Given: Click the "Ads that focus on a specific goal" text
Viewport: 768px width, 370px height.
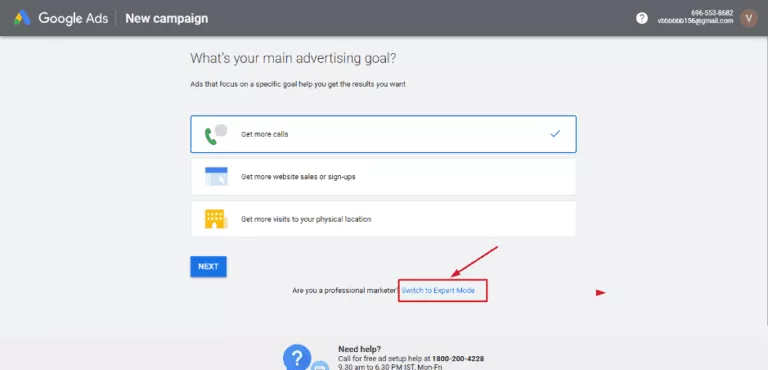Looking at the screenshot, I should pos(298,84).
